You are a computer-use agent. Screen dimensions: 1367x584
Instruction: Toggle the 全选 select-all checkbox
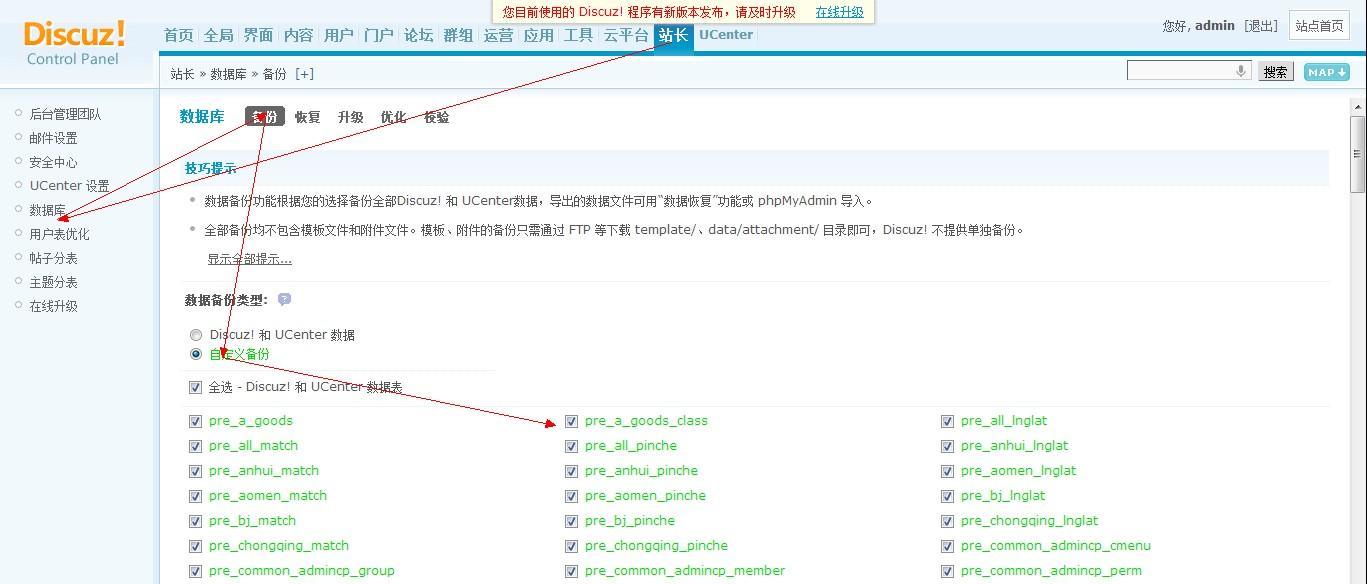pos(195,387)
